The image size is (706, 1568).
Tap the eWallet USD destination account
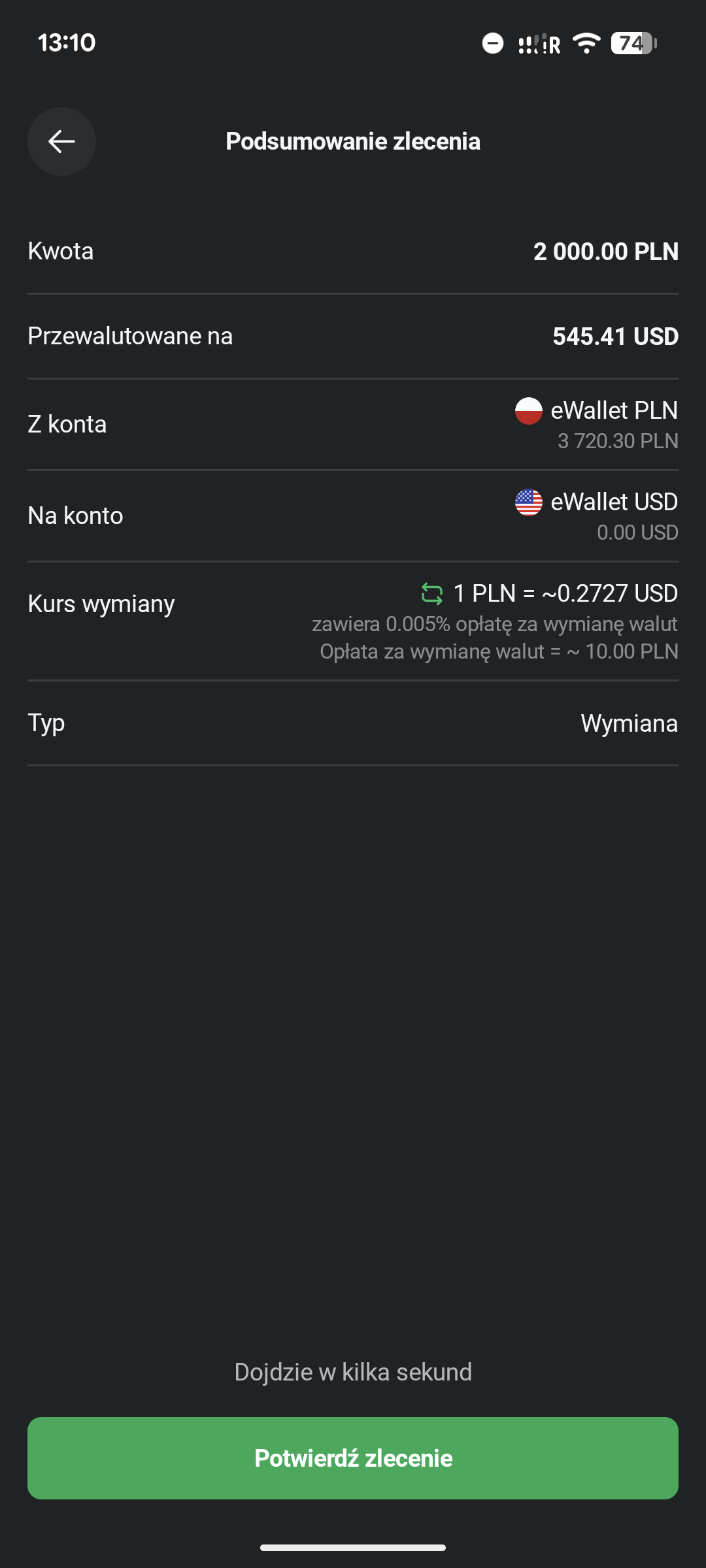pos(614,502)
